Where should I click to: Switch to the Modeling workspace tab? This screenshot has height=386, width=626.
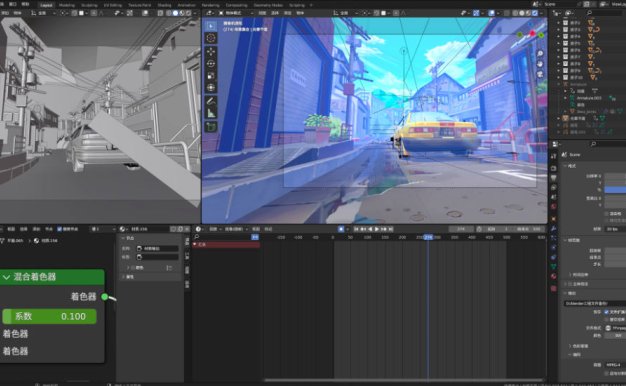point(67,5)
